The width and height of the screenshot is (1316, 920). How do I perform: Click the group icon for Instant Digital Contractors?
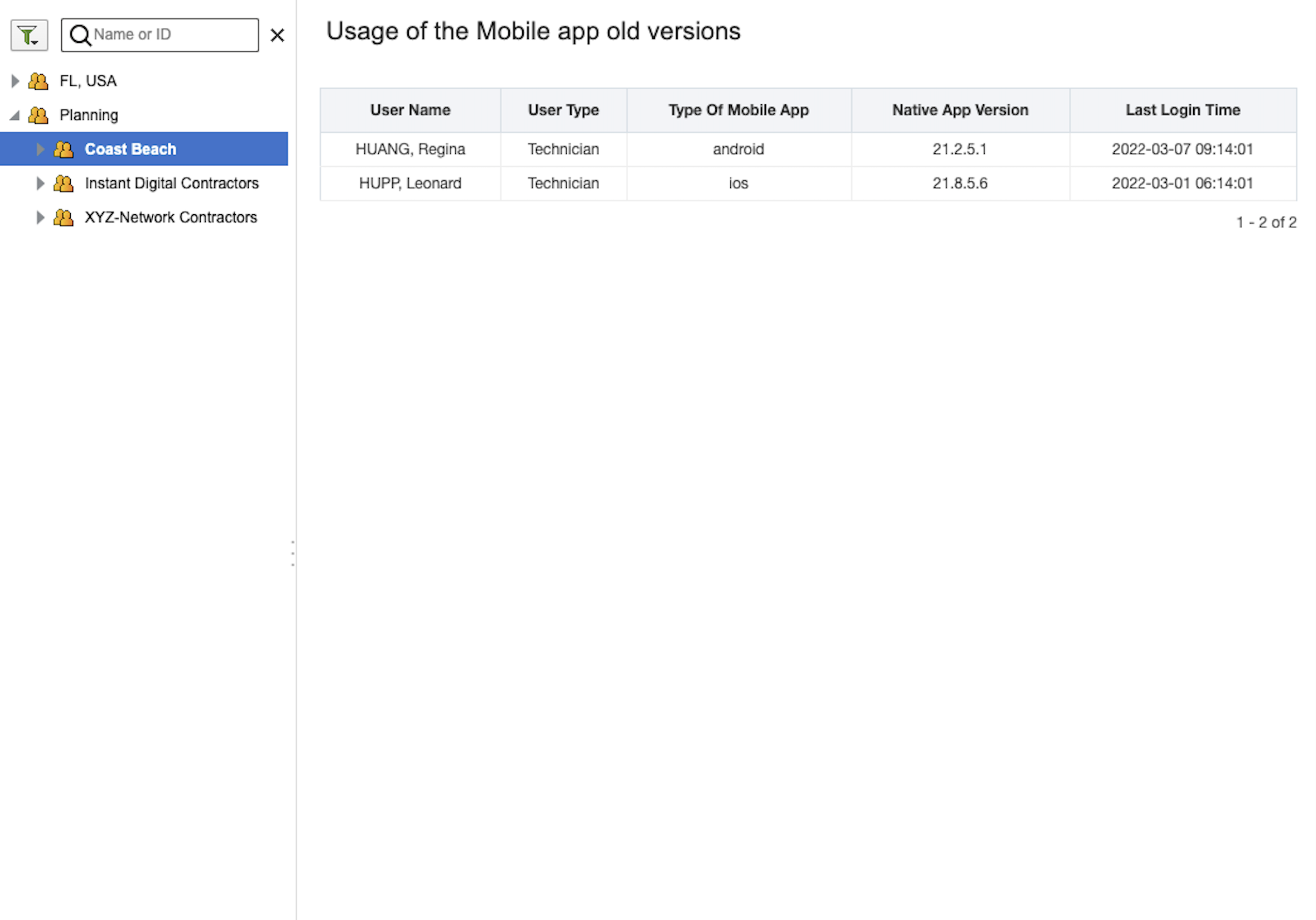click(x=63, y=183)
